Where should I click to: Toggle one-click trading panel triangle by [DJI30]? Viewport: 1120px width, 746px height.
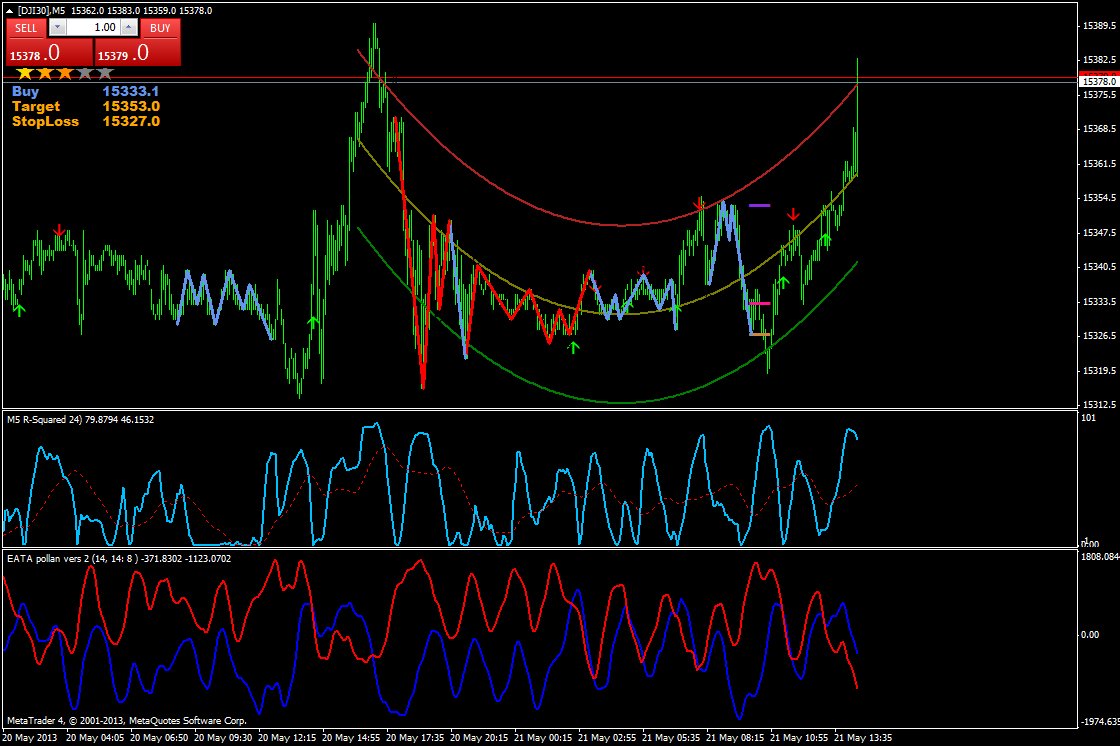tap(9, 11)
